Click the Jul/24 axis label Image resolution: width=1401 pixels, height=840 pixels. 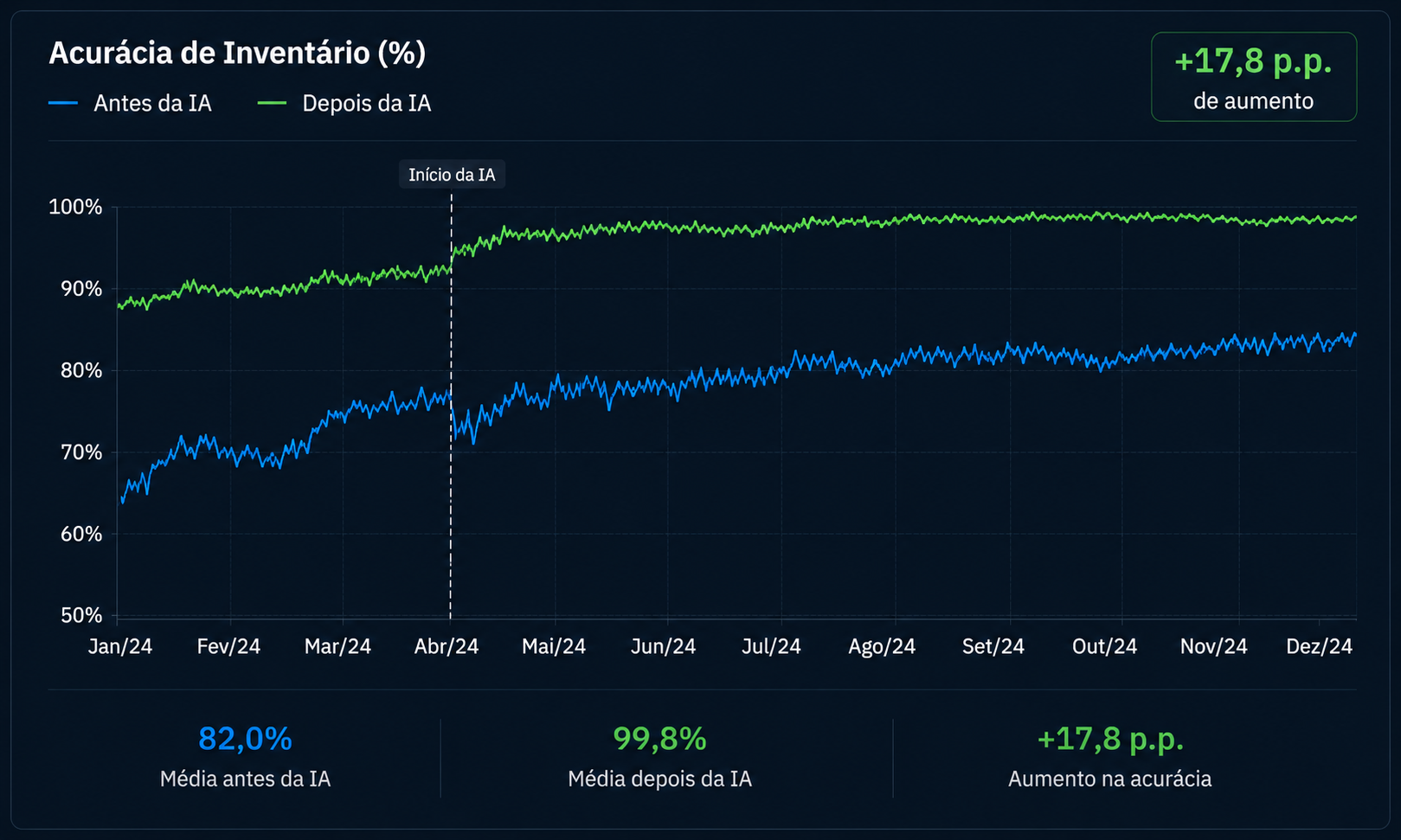[771, 646]
